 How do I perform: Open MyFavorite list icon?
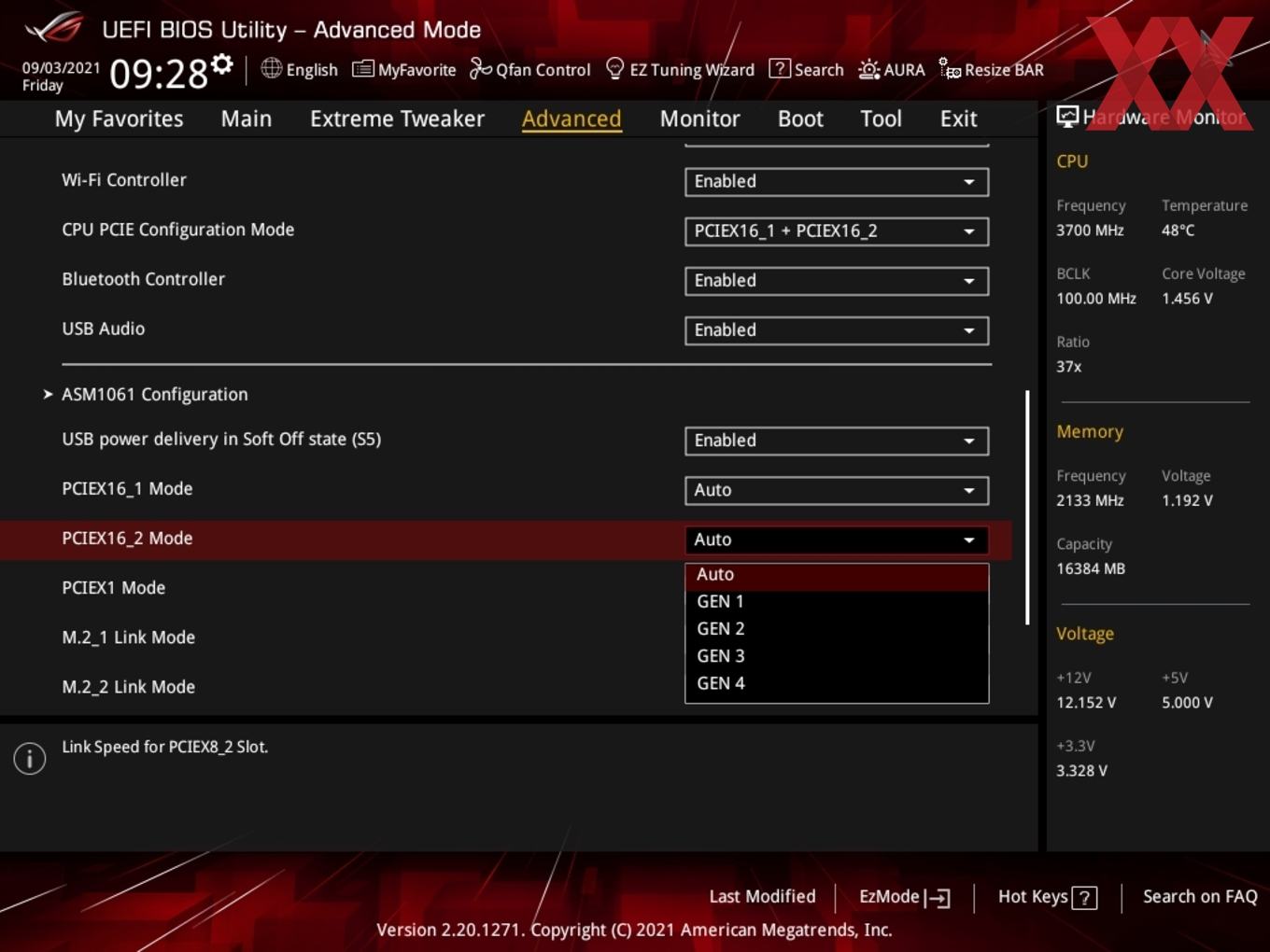362,69
